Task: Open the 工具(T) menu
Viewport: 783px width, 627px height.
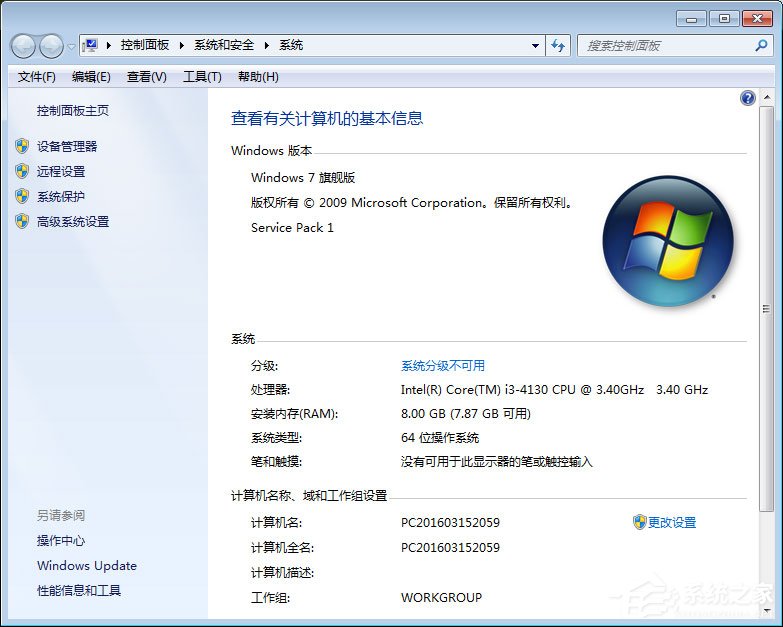Action: coord(202,77)
